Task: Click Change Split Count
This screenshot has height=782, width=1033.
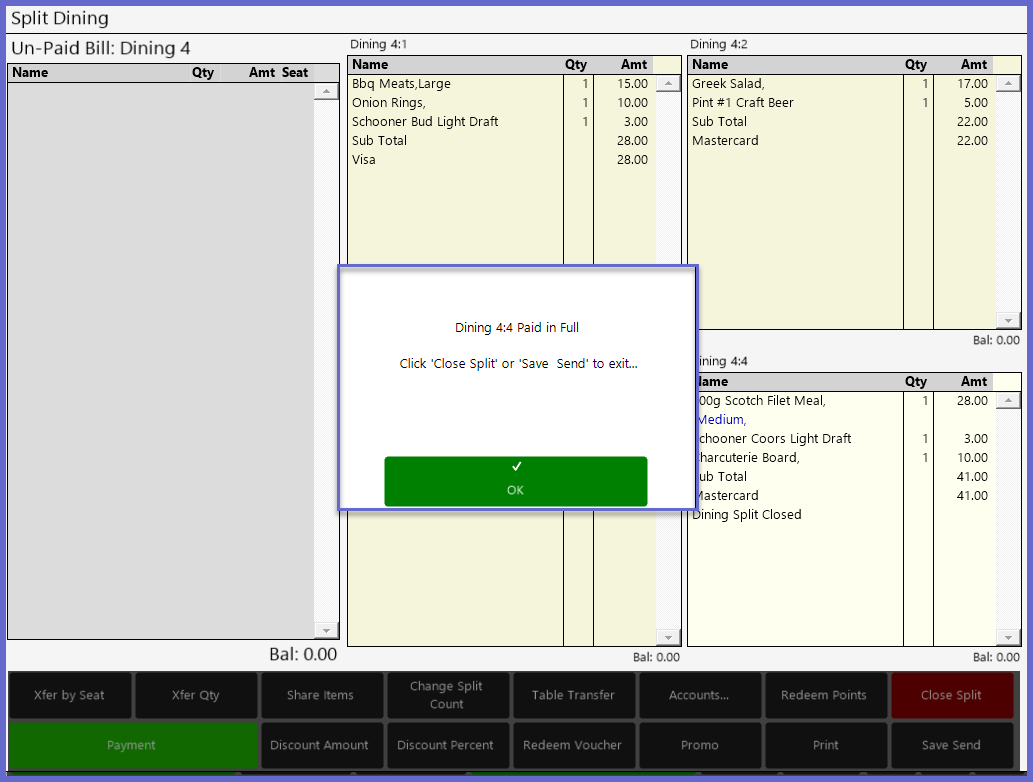Action: point(446,695)
